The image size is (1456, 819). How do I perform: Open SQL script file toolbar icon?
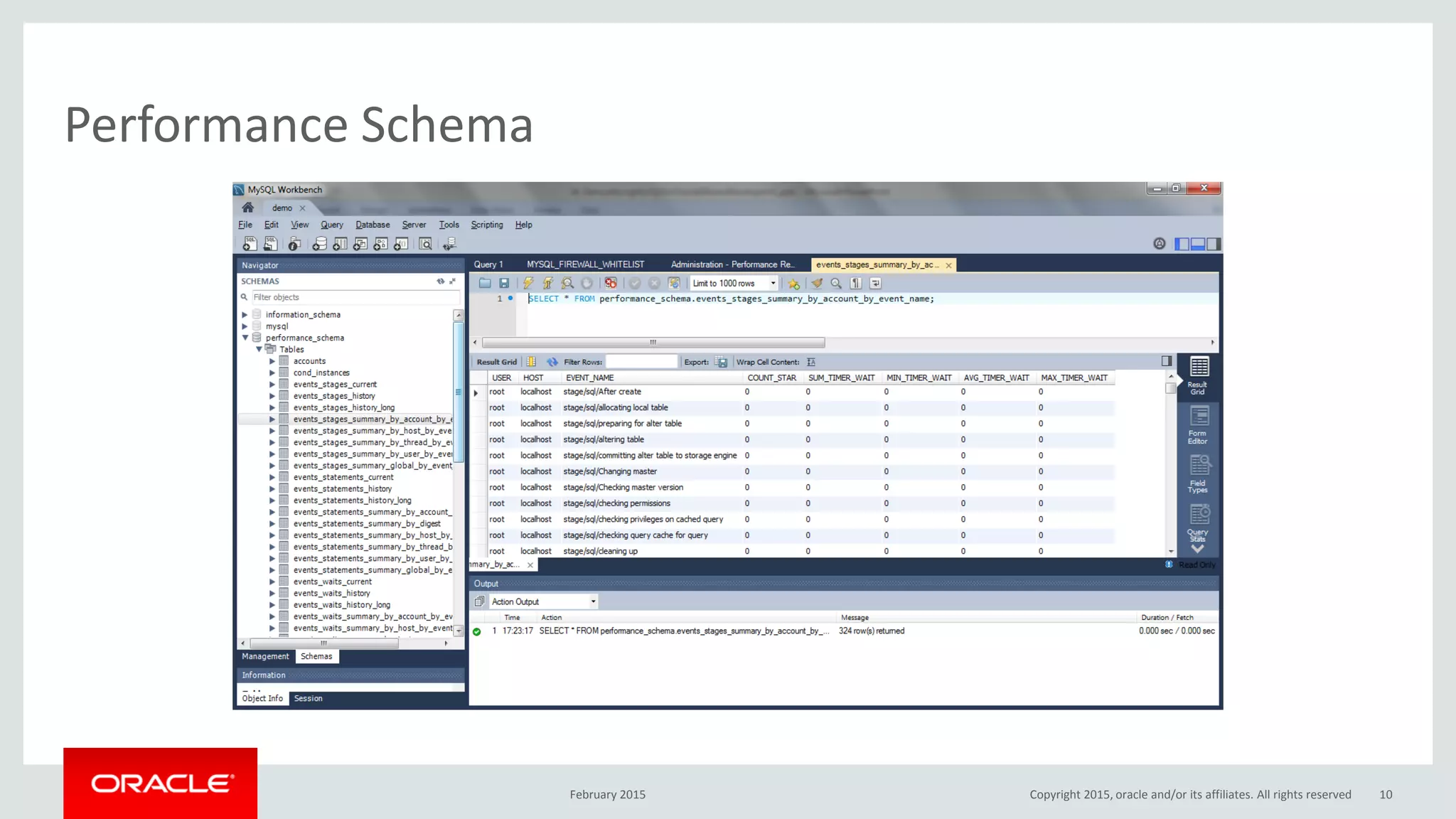tap(270, 244)
